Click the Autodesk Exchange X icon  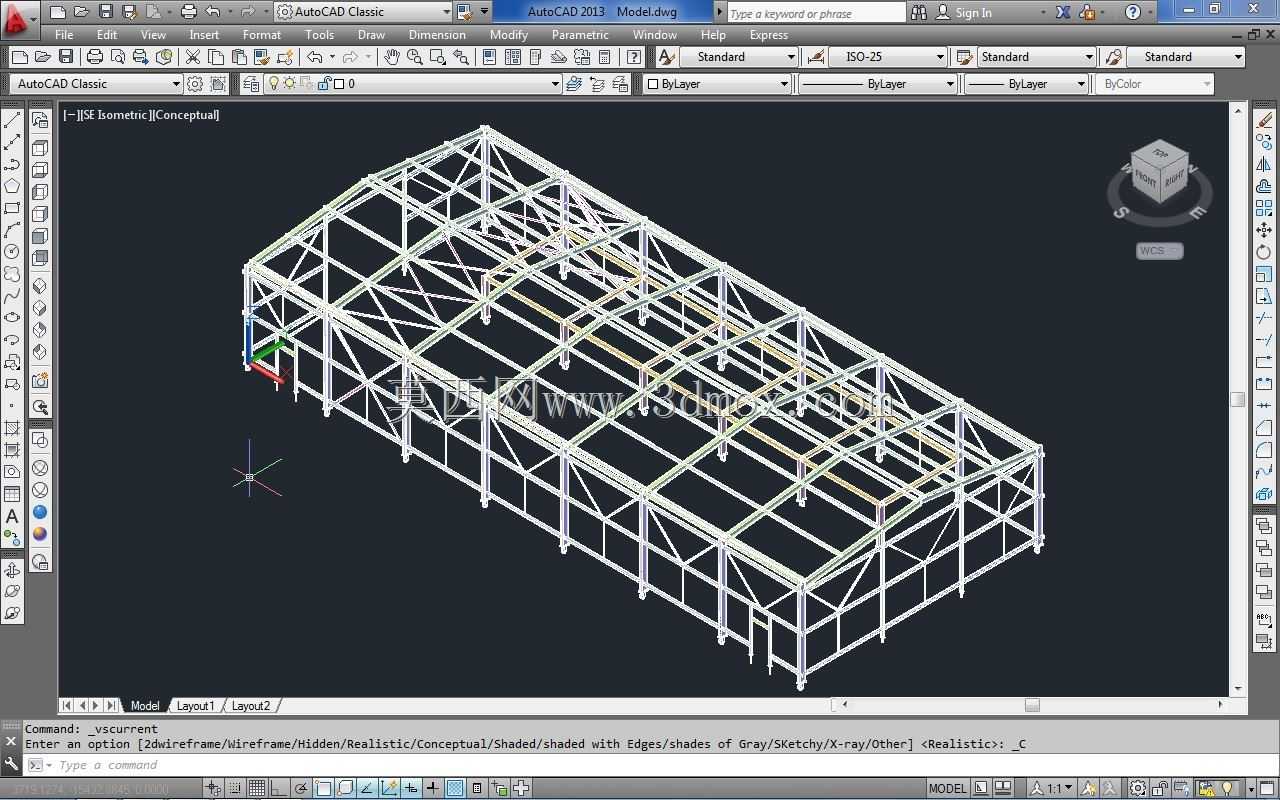pyautogui.click(x=1062, y=12)
